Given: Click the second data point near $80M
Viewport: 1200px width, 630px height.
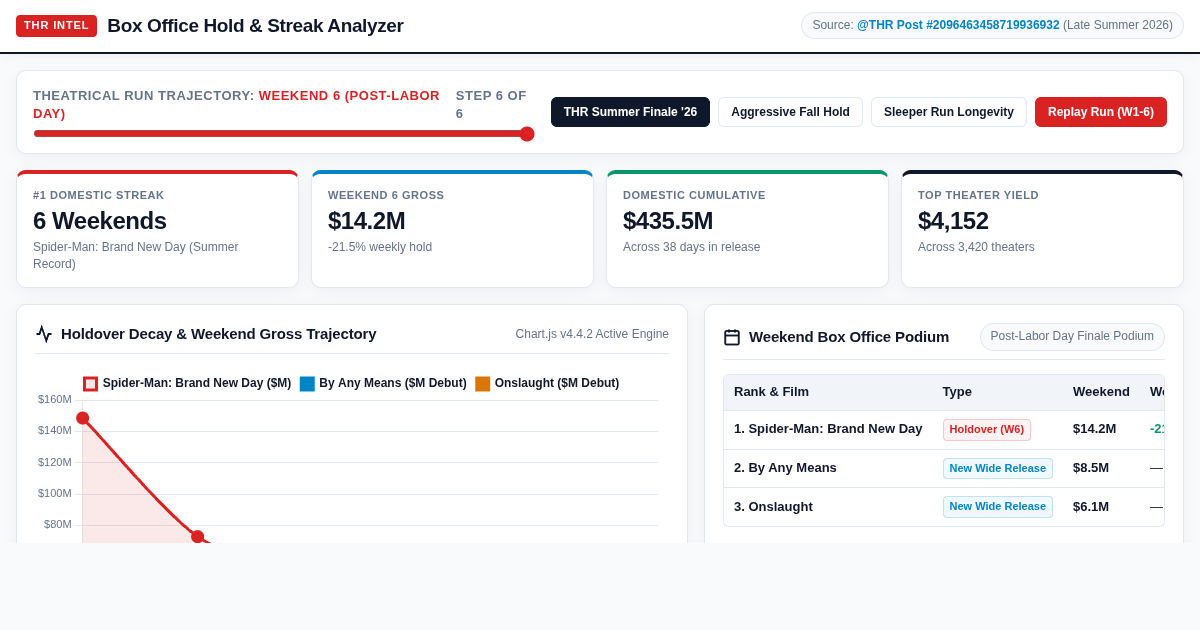Looking at the screenshot, I should [198, 537].
